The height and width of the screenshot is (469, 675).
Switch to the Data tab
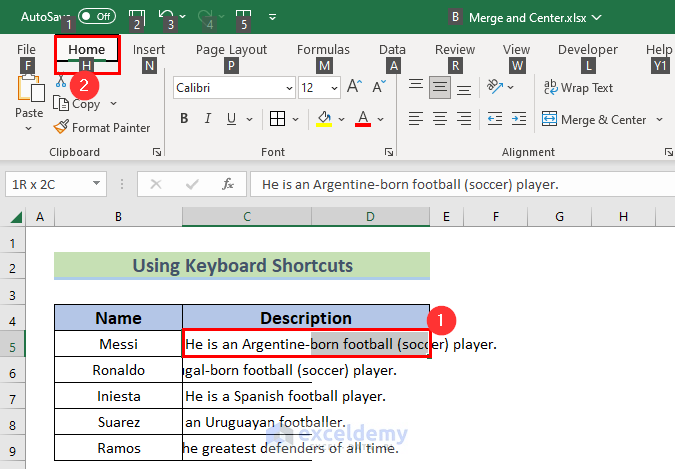click(x=392, y=50)
